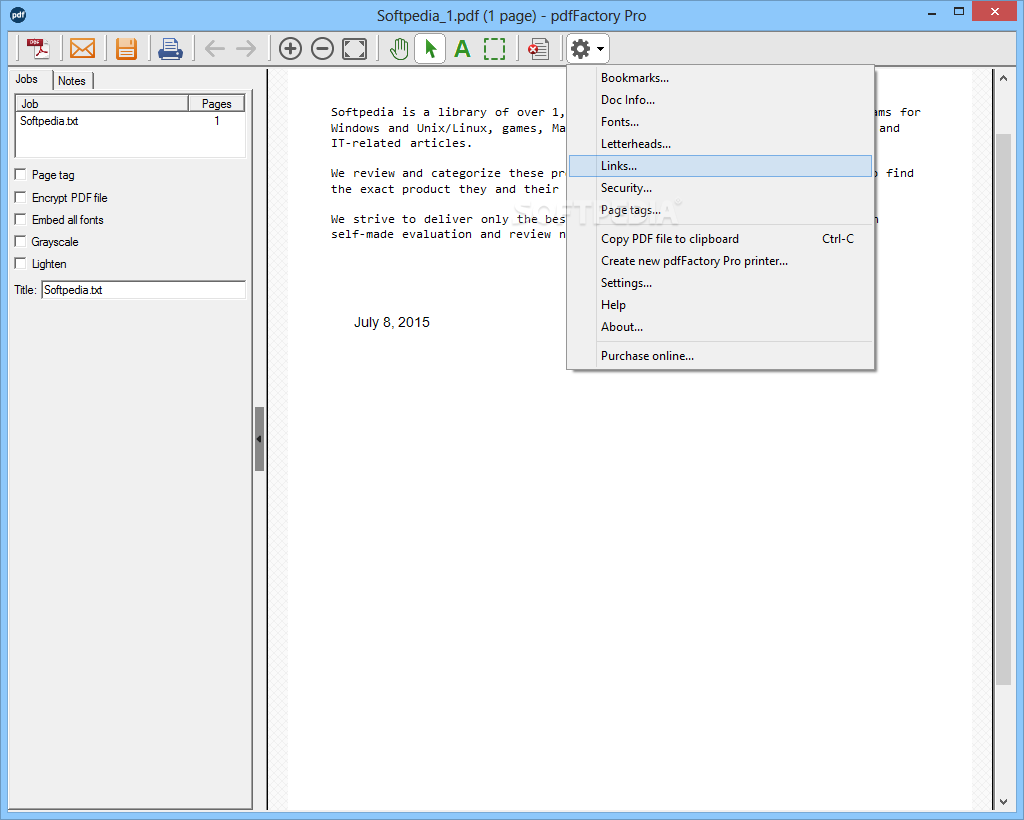
Task: Open Letterheads... menu item
Action: (720, 144)
